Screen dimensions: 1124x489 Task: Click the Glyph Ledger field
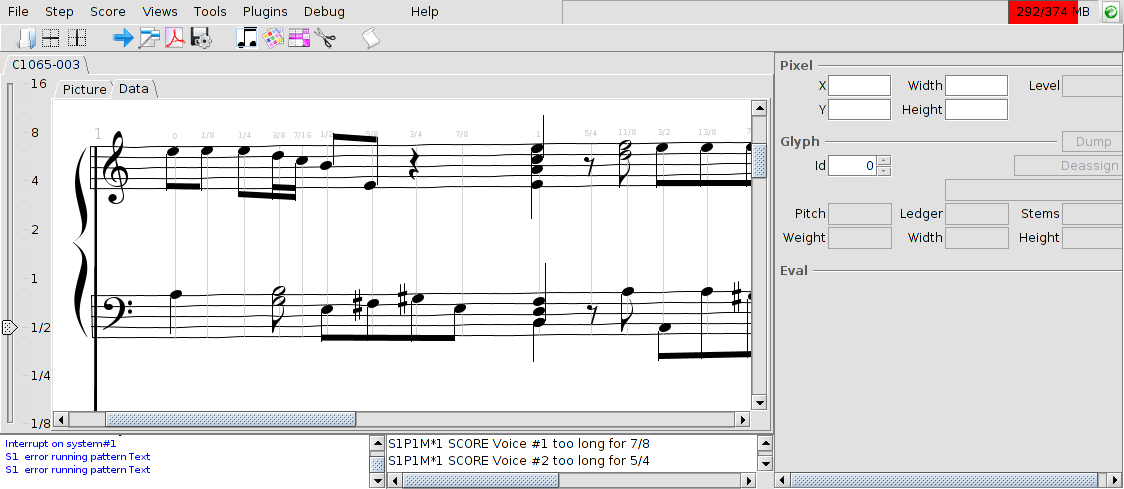click(x=976, y=214)
